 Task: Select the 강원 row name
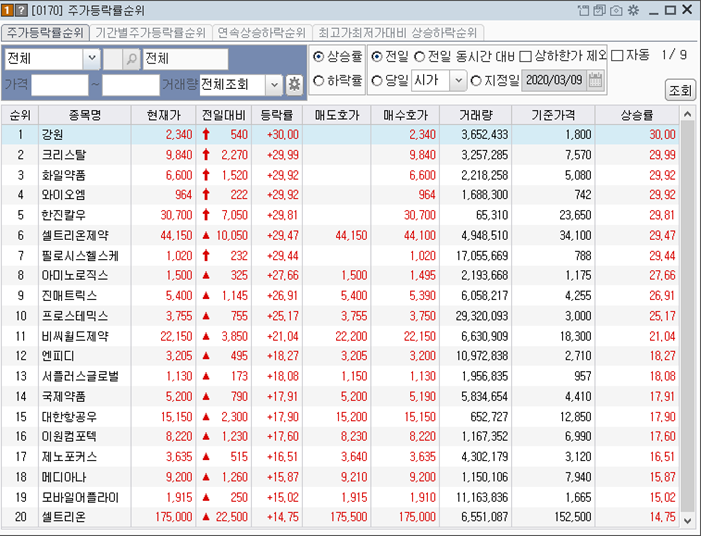(x=52, y=135)
